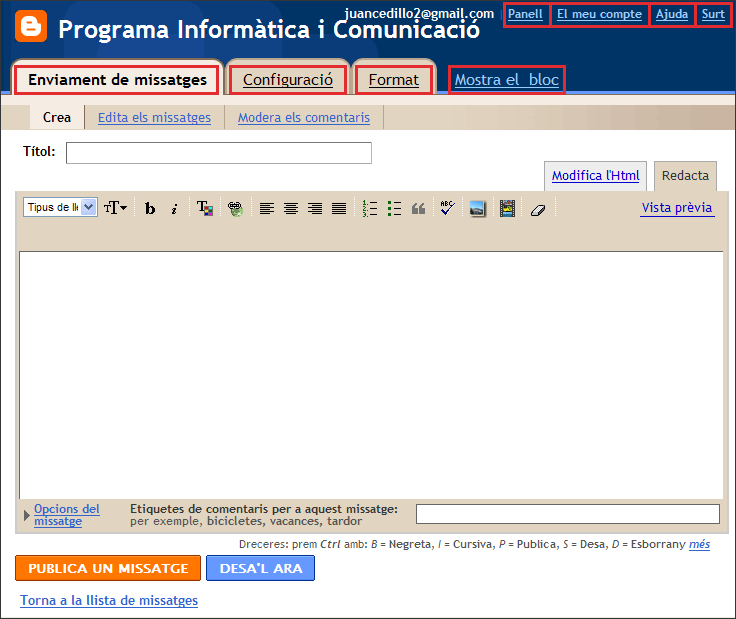Expand Opcions del missatge section
This screenshot has width=736, height=619.
point(66,514)
